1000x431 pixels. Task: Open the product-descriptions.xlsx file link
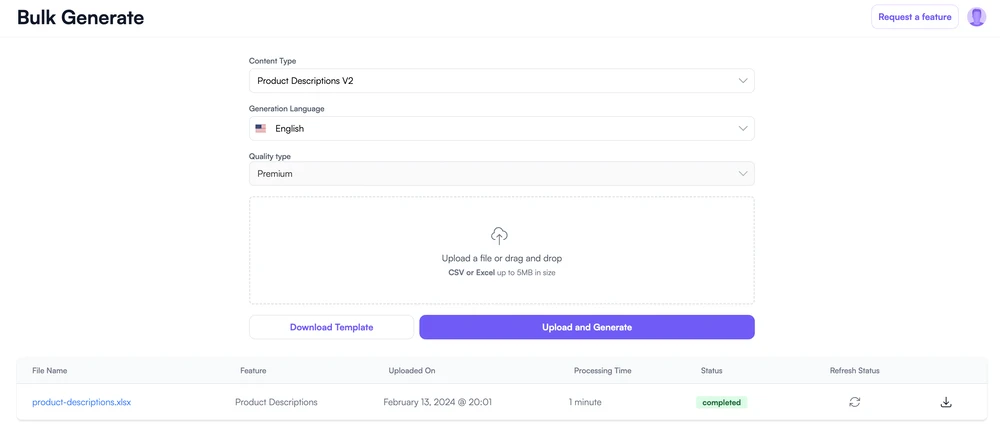click(x=81, y=402)
